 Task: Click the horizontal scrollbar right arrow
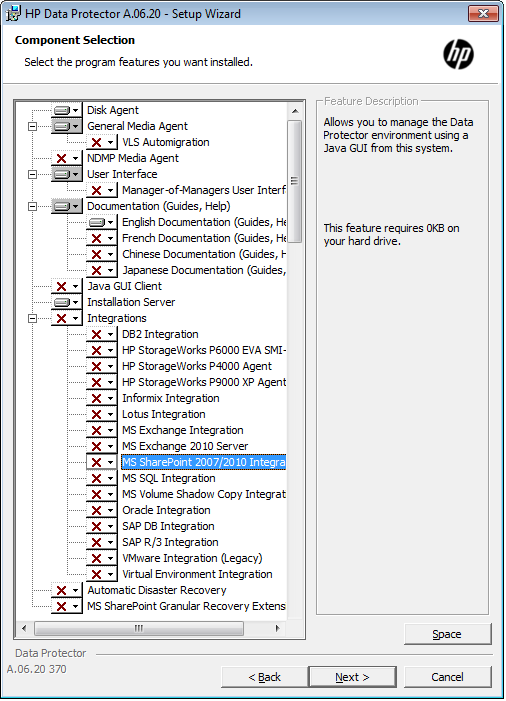(x=278, y=628)
